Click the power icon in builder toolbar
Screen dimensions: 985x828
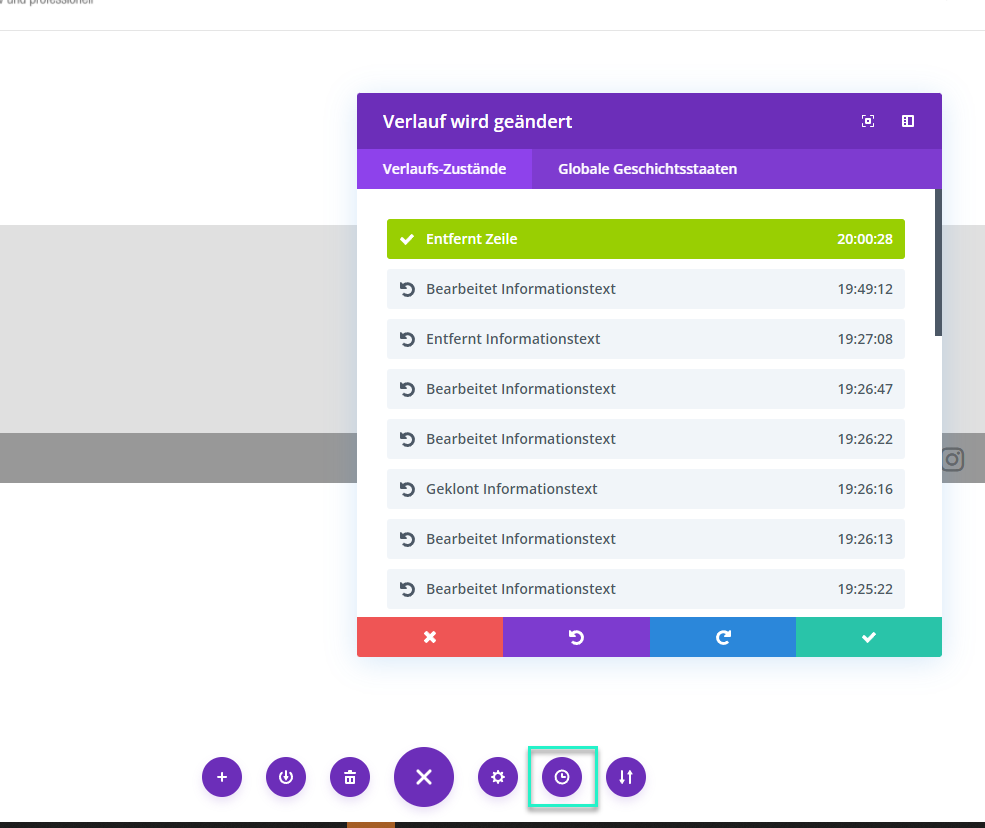pos(286,777)
